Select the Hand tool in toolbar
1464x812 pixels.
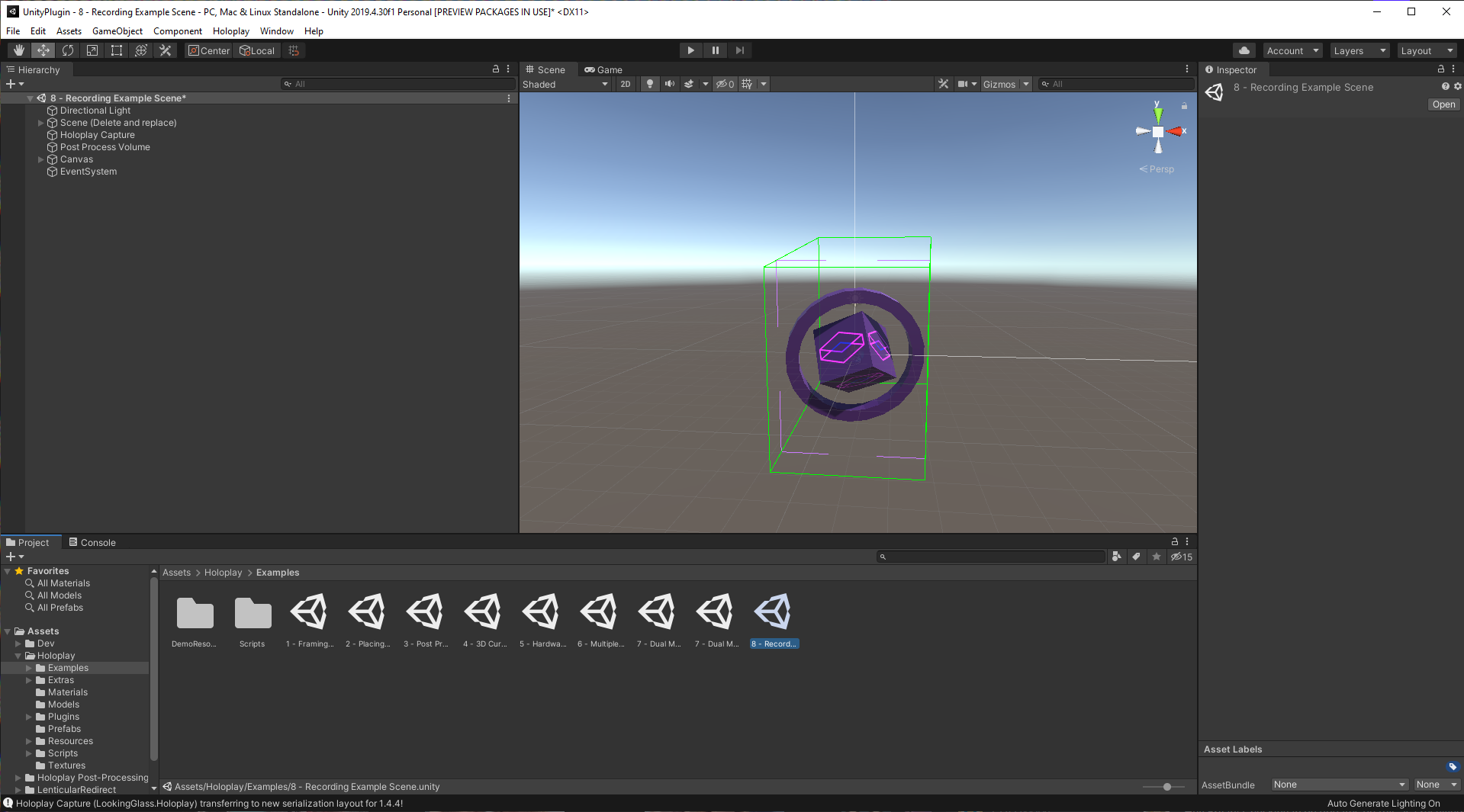click(19, 50)
